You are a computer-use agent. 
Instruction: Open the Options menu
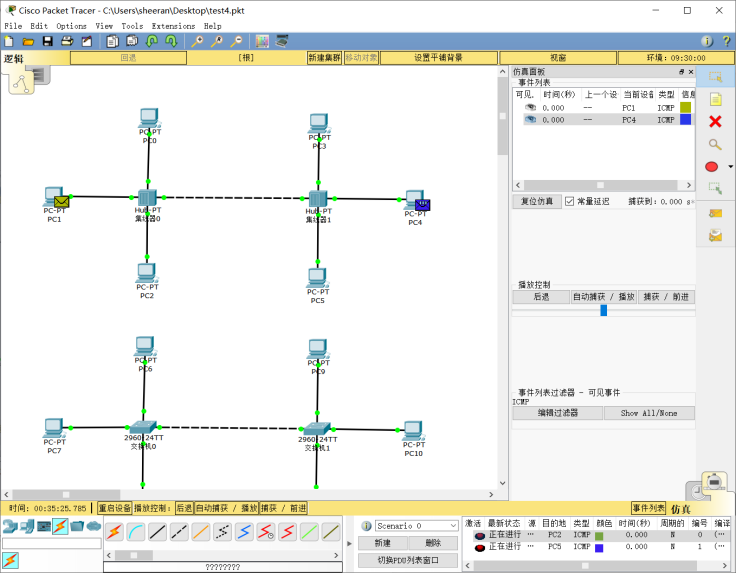(x=71, y=26)
